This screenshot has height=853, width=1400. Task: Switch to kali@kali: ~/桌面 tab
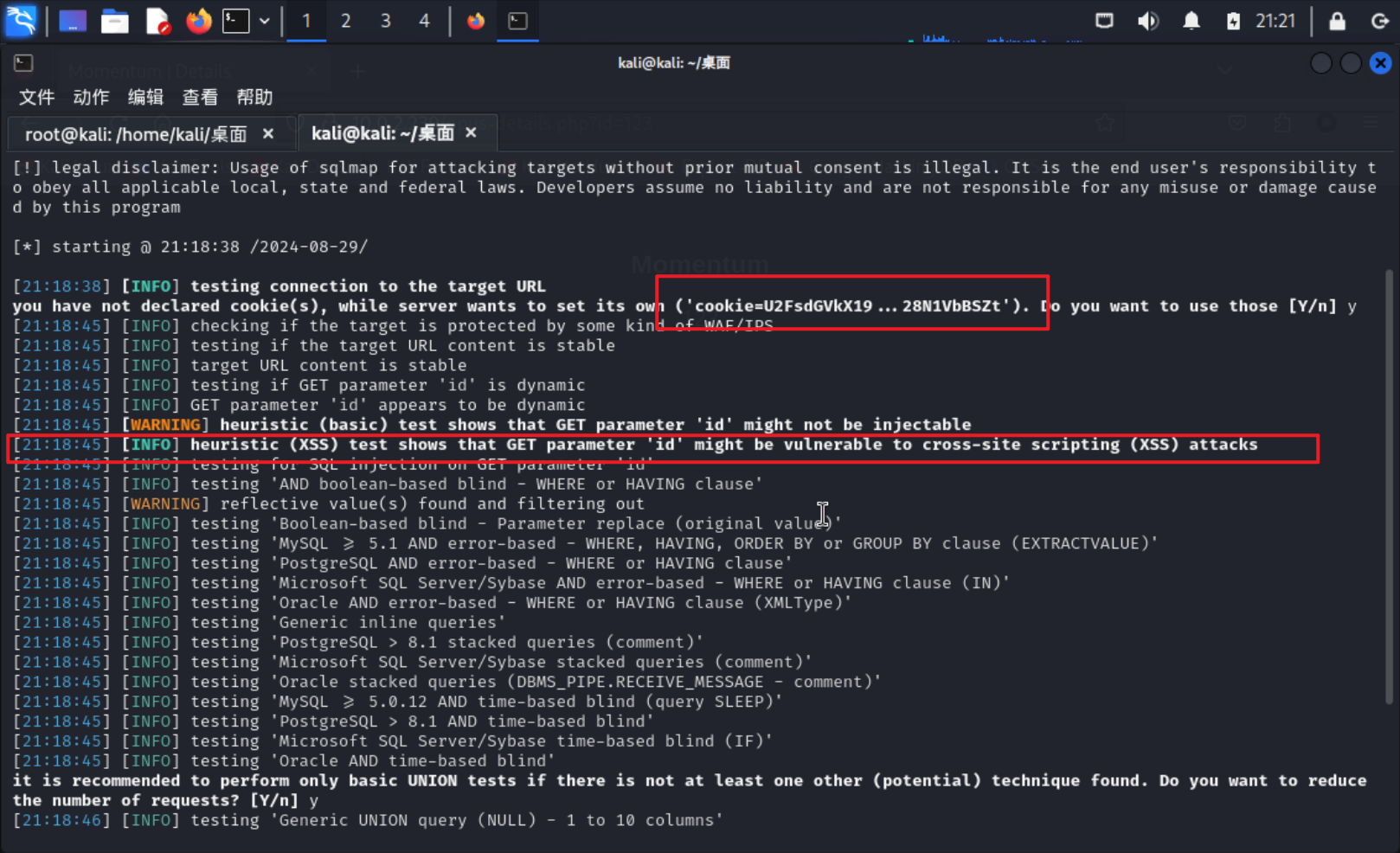[382, 132]
